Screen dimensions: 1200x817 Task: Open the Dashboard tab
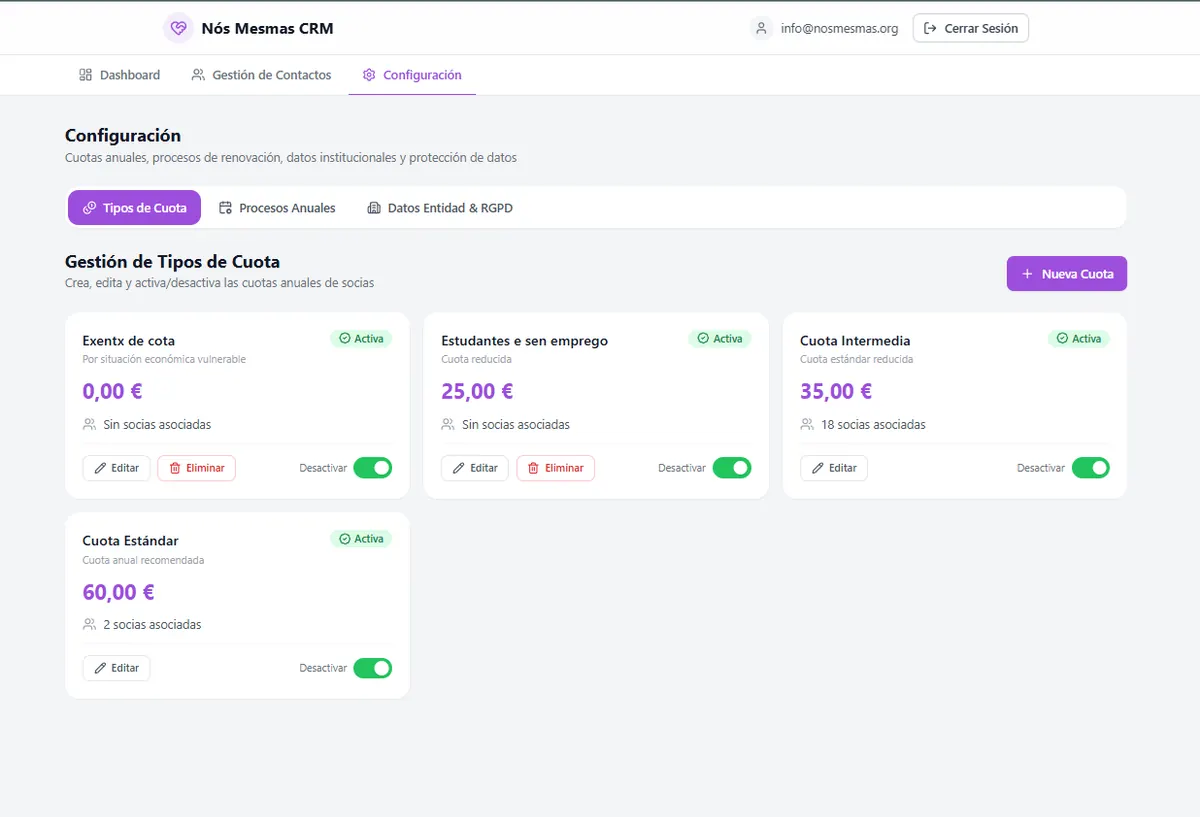(x=120, y=75)
